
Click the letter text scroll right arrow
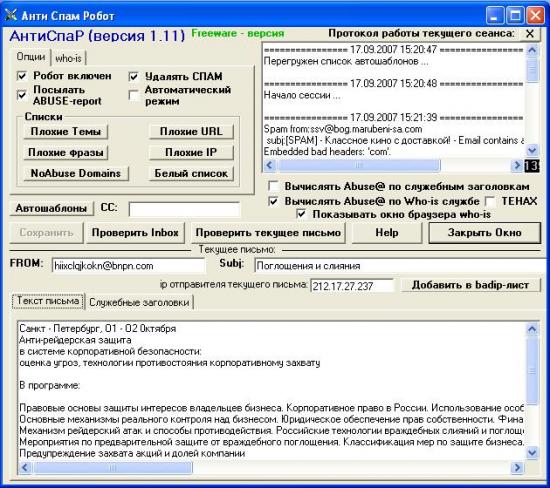[517, 467]
